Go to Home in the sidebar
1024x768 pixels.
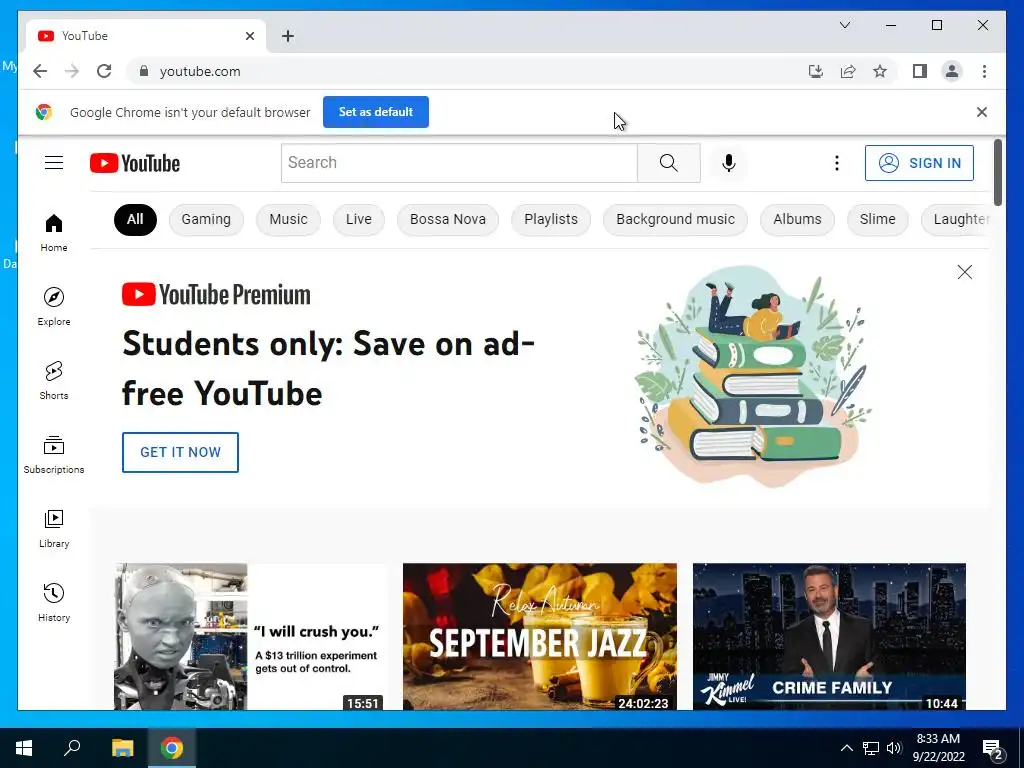pos(54,232)
